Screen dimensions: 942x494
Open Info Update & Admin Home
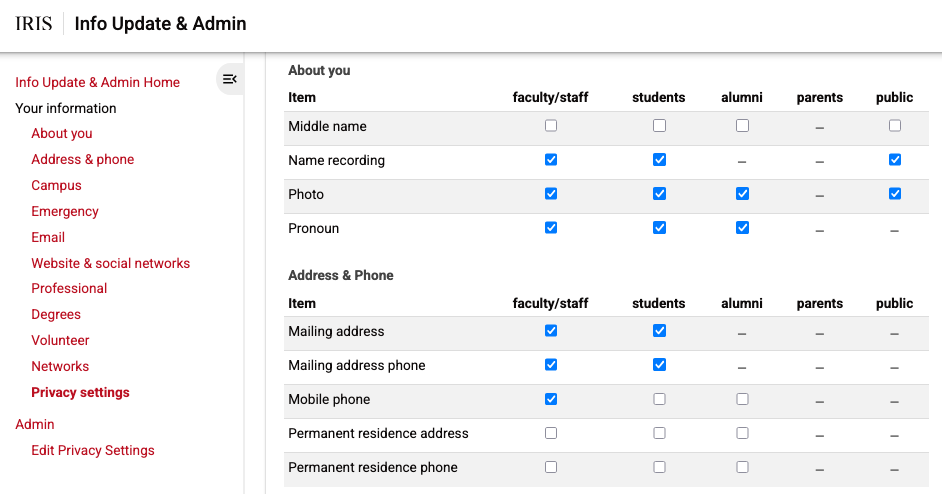pyautogui.click(x=97, y=82)
